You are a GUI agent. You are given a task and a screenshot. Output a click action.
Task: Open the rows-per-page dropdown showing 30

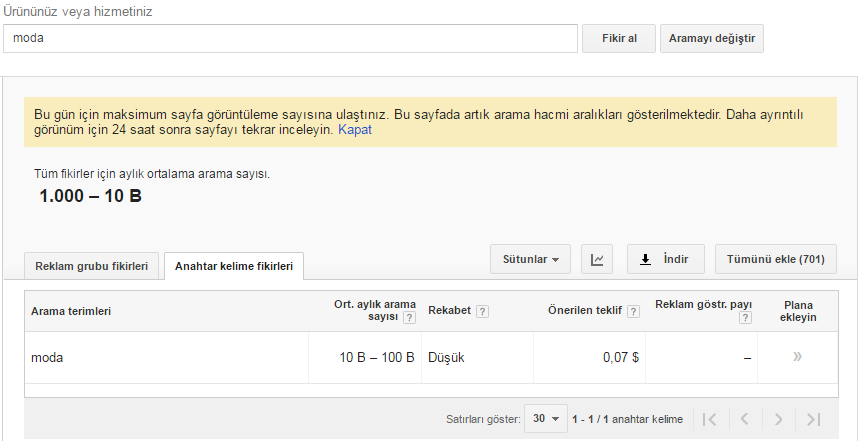545,419
